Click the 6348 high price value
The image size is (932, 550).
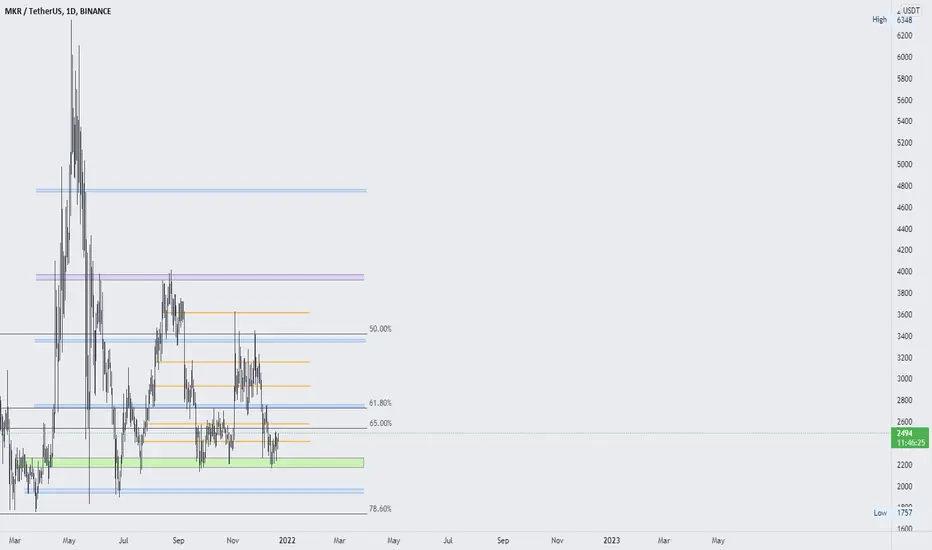point(904,20)
